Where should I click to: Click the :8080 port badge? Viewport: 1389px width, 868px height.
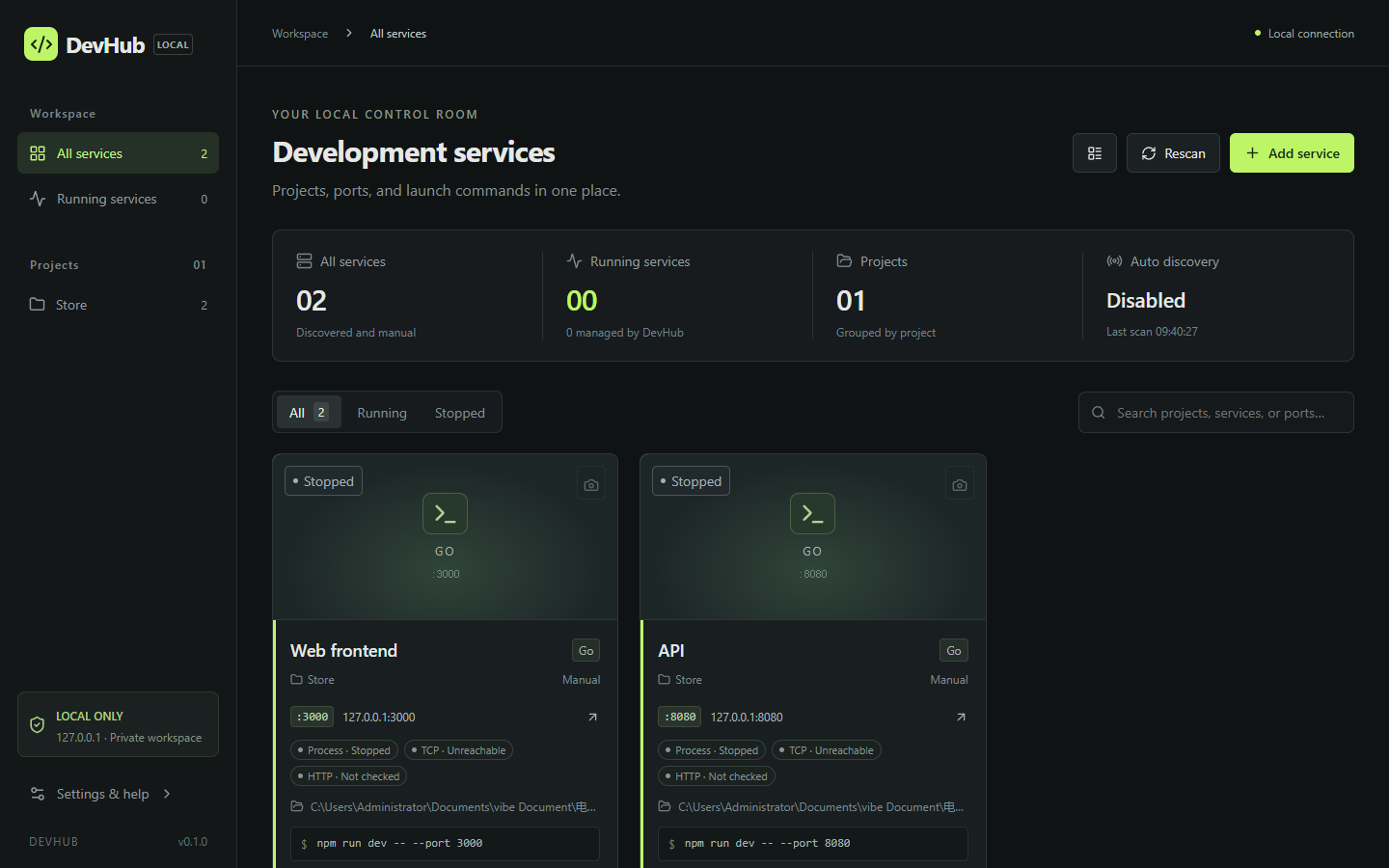(x=680, y=717)
